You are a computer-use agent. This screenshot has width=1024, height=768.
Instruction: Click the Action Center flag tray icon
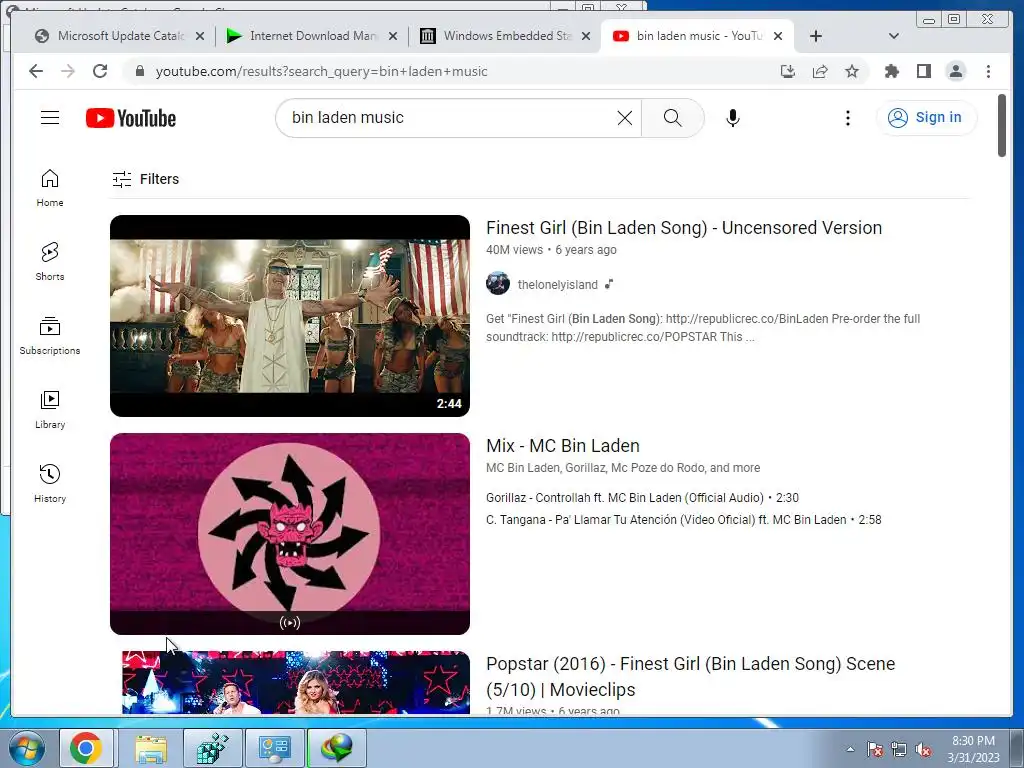pos(874,749)
